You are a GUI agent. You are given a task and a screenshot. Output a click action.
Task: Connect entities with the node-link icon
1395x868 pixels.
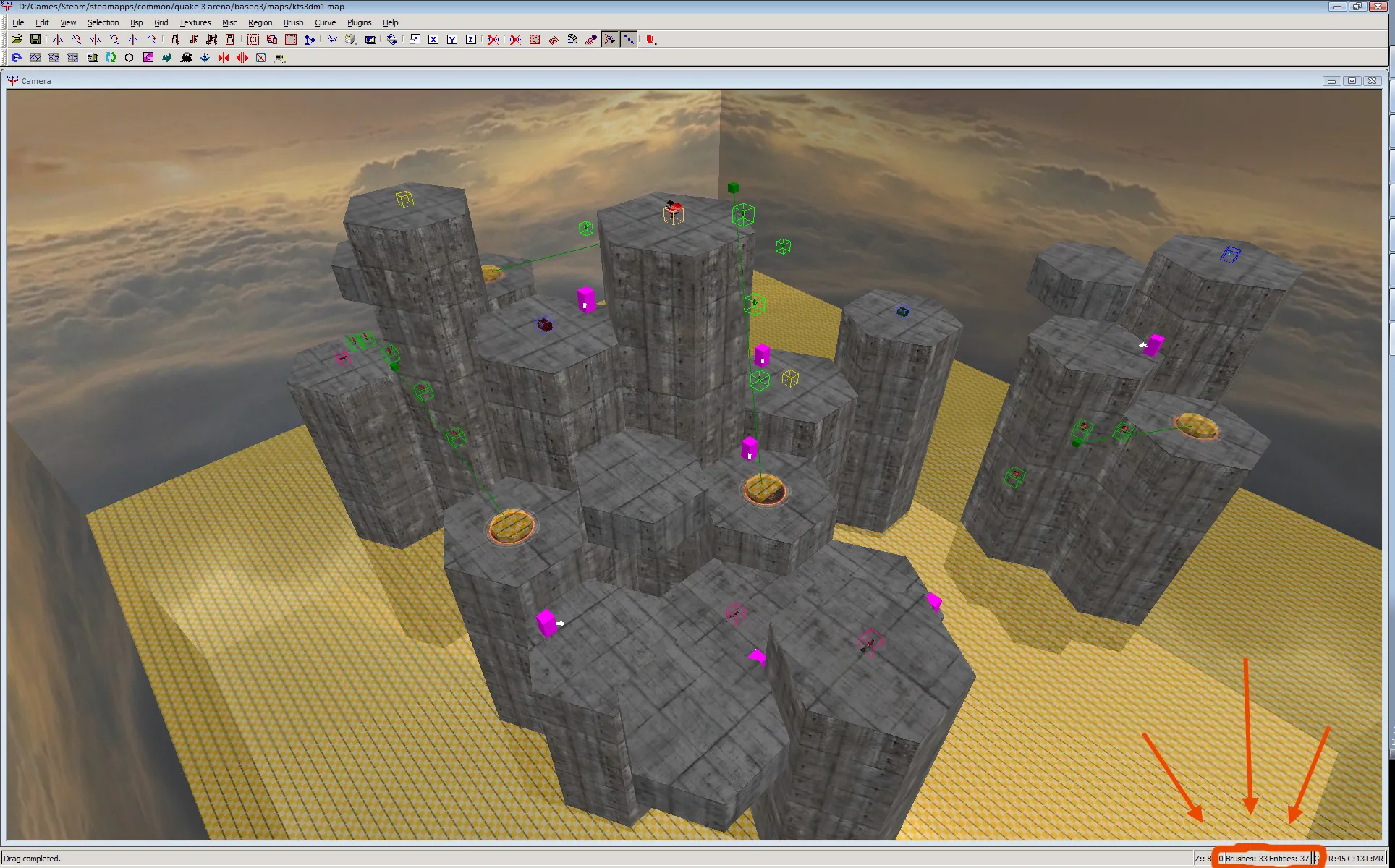[310, 40]
